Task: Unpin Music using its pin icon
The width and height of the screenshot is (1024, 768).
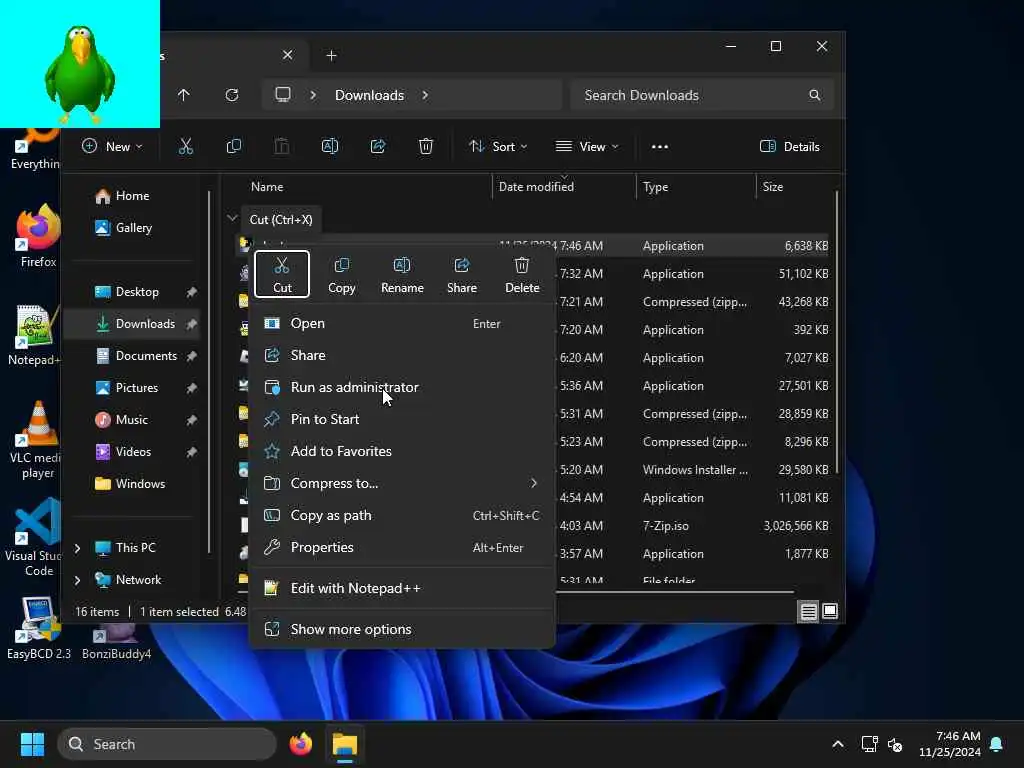Action: [x=191, y=420]
